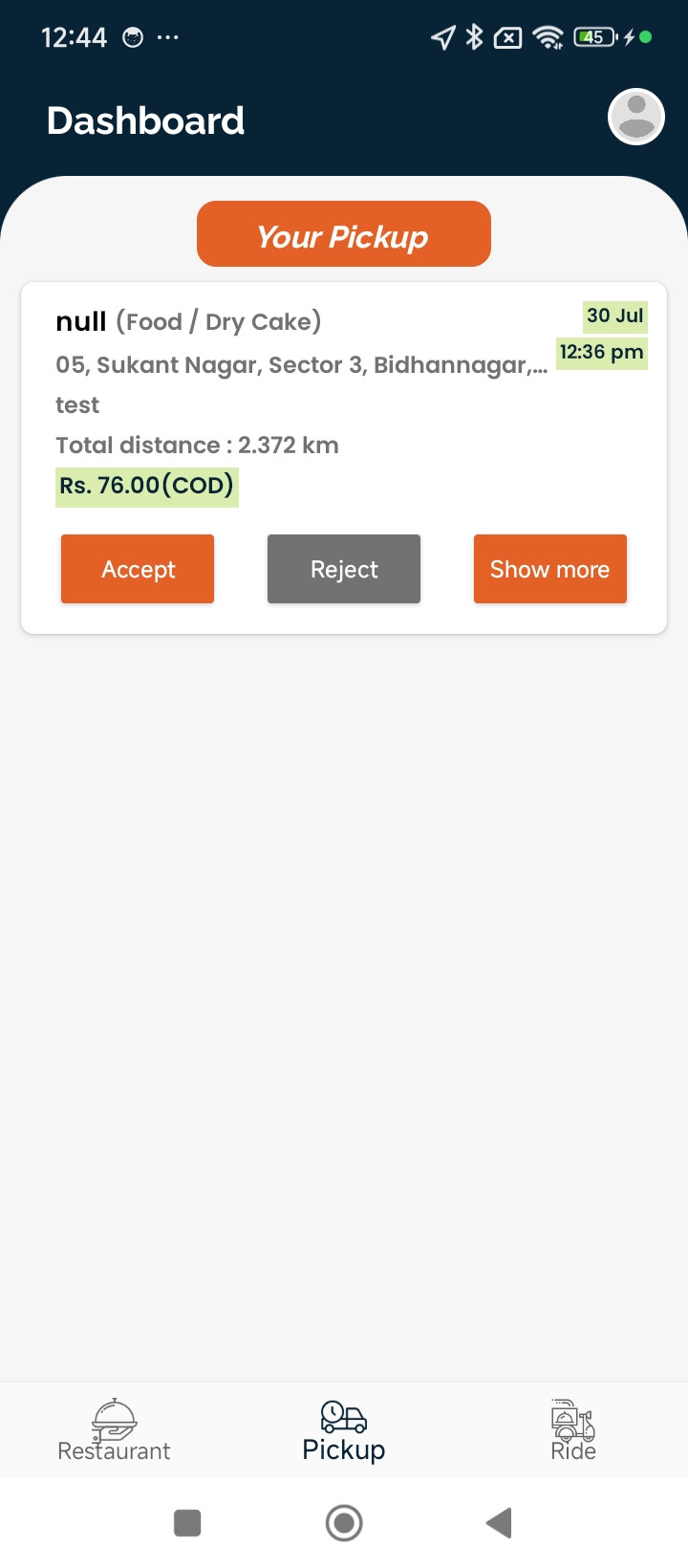
Task: Tap the 30 Jul date badge
Action: (x=615, y=316)
